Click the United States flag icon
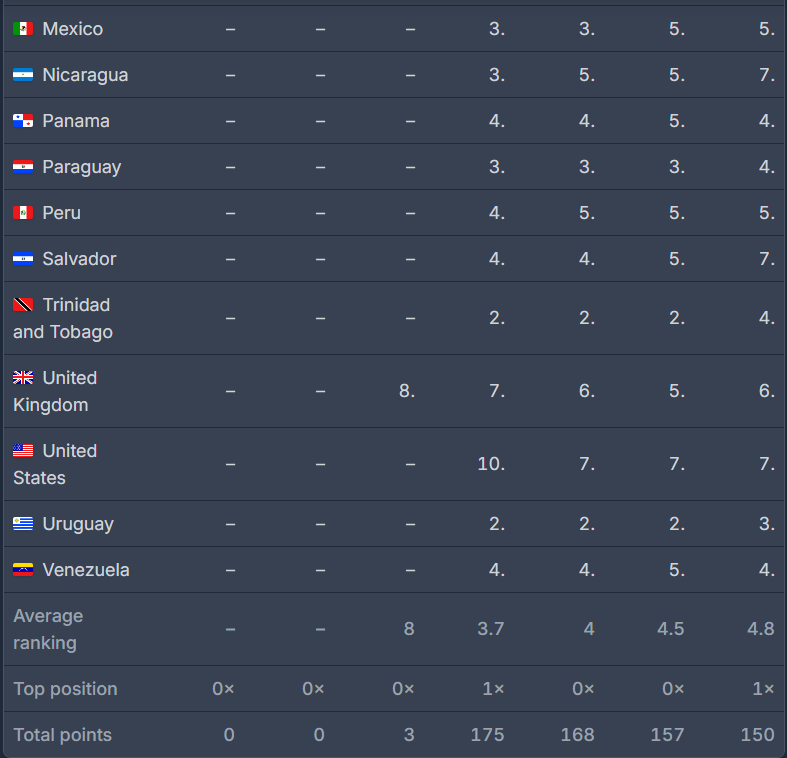The height and width of the screenshot is (758, 787). 23,451
